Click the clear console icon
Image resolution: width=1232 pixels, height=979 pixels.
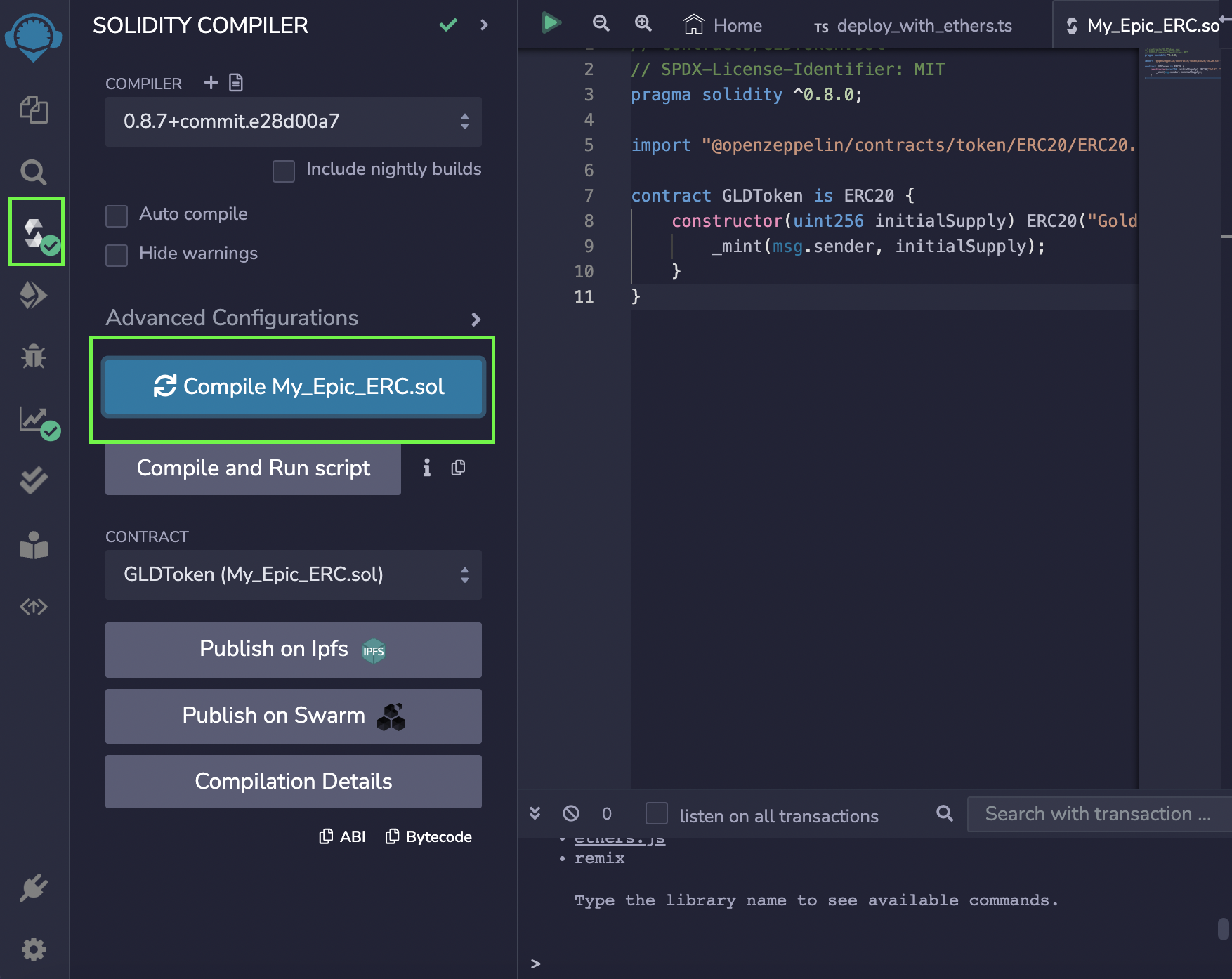pos(571,813)
